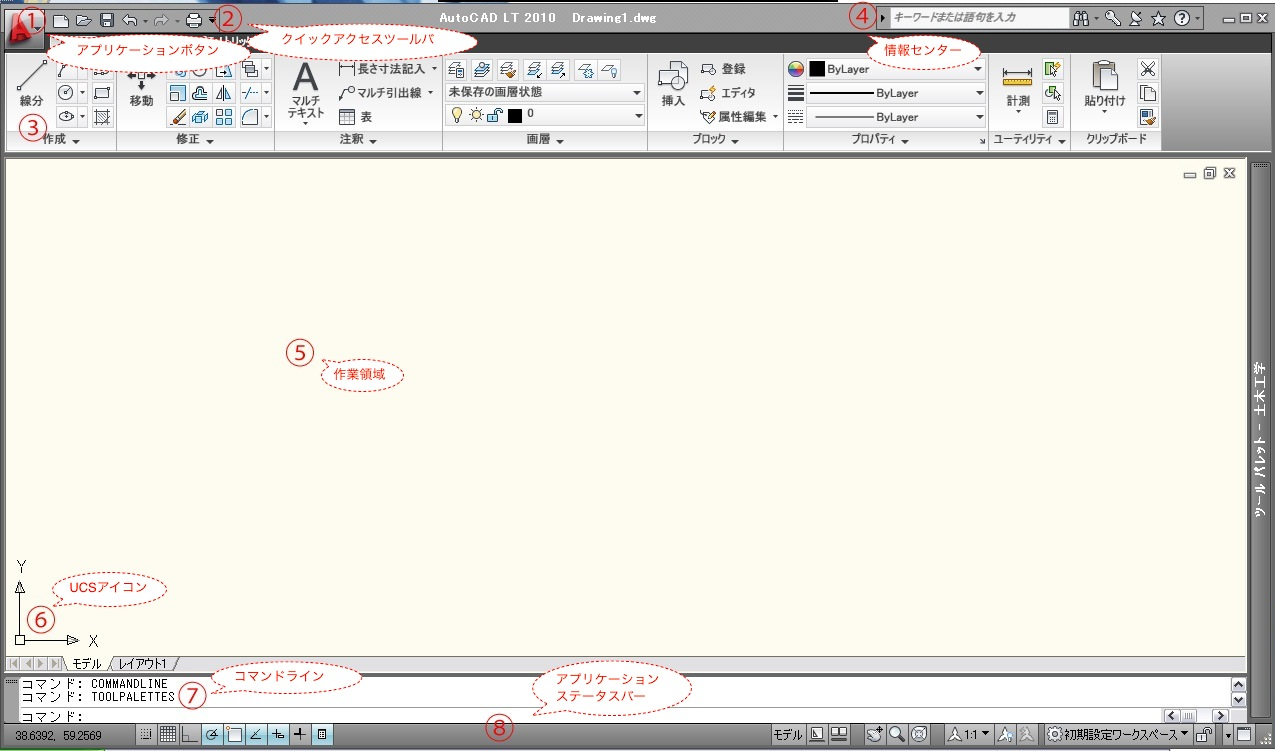1275x751 pixels.
Task: Click the Insert block (挿入) tool
Action: (x=673, y=84)
